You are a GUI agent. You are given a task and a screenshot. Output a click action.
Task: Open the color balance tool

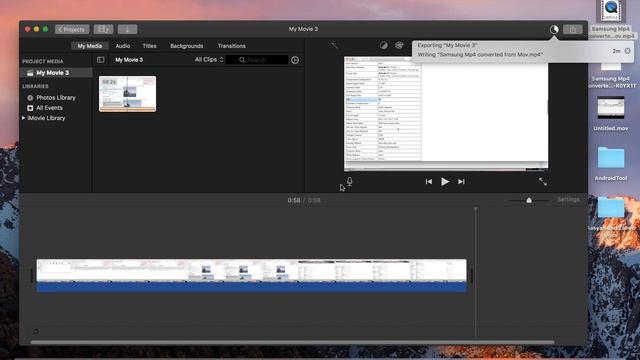coord(384,45)
